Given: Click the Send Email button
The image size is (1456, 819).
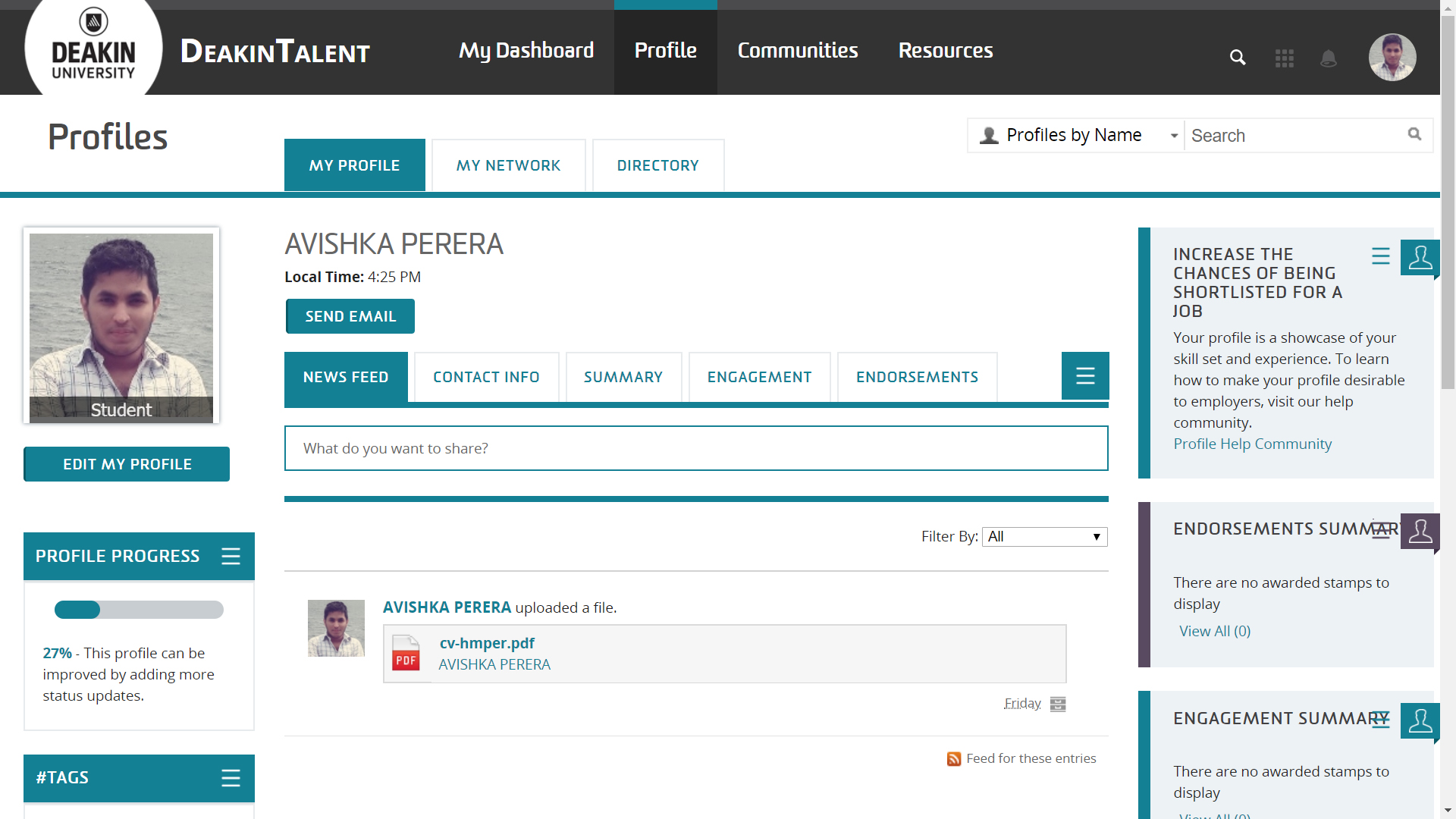Looking at the screenshot, I should coord(350,317).
